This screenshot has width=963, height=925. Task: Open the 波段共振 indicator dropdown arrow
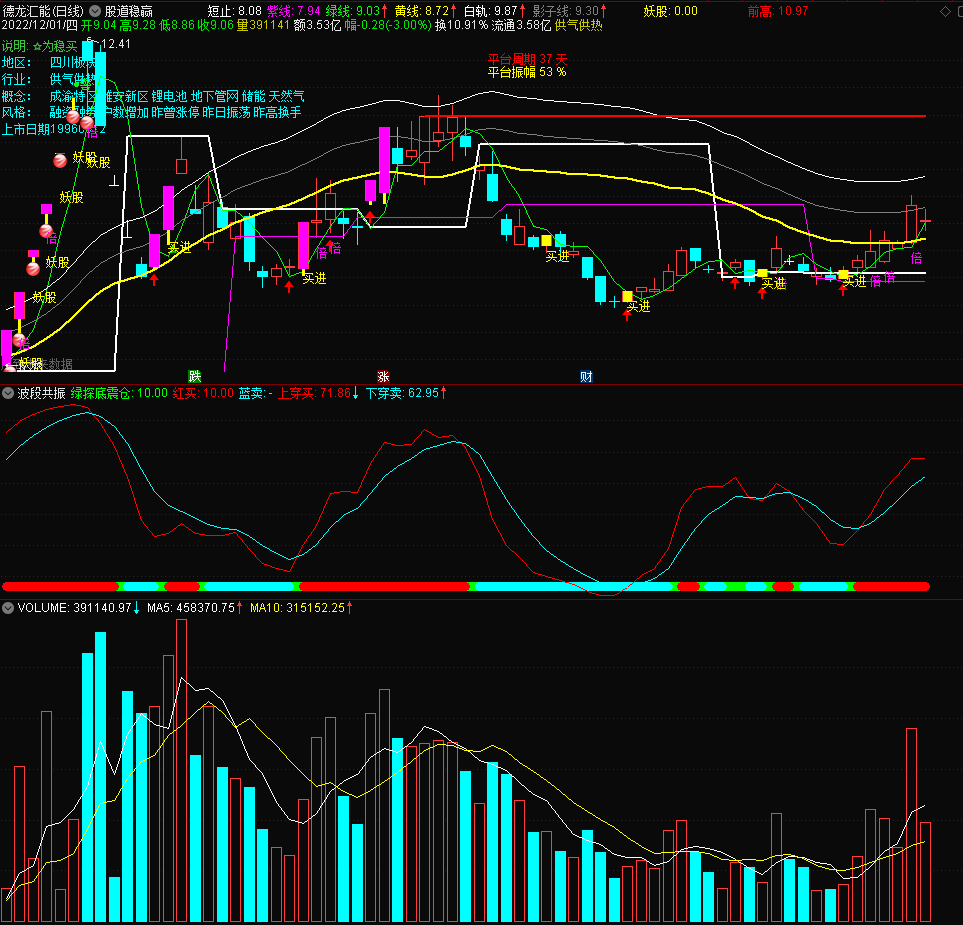[x=8, y=393]
